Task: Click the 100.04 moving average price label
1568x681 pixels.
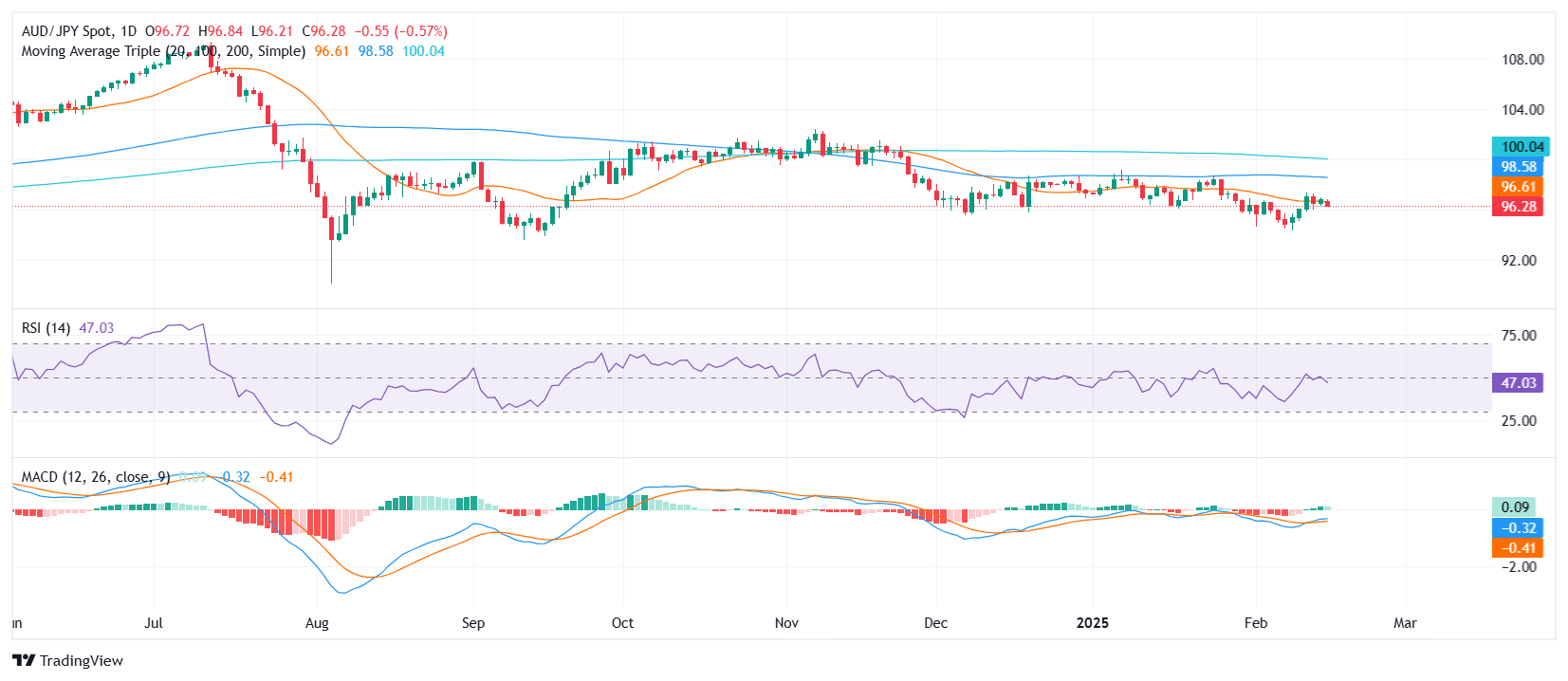Action: 1522,146
